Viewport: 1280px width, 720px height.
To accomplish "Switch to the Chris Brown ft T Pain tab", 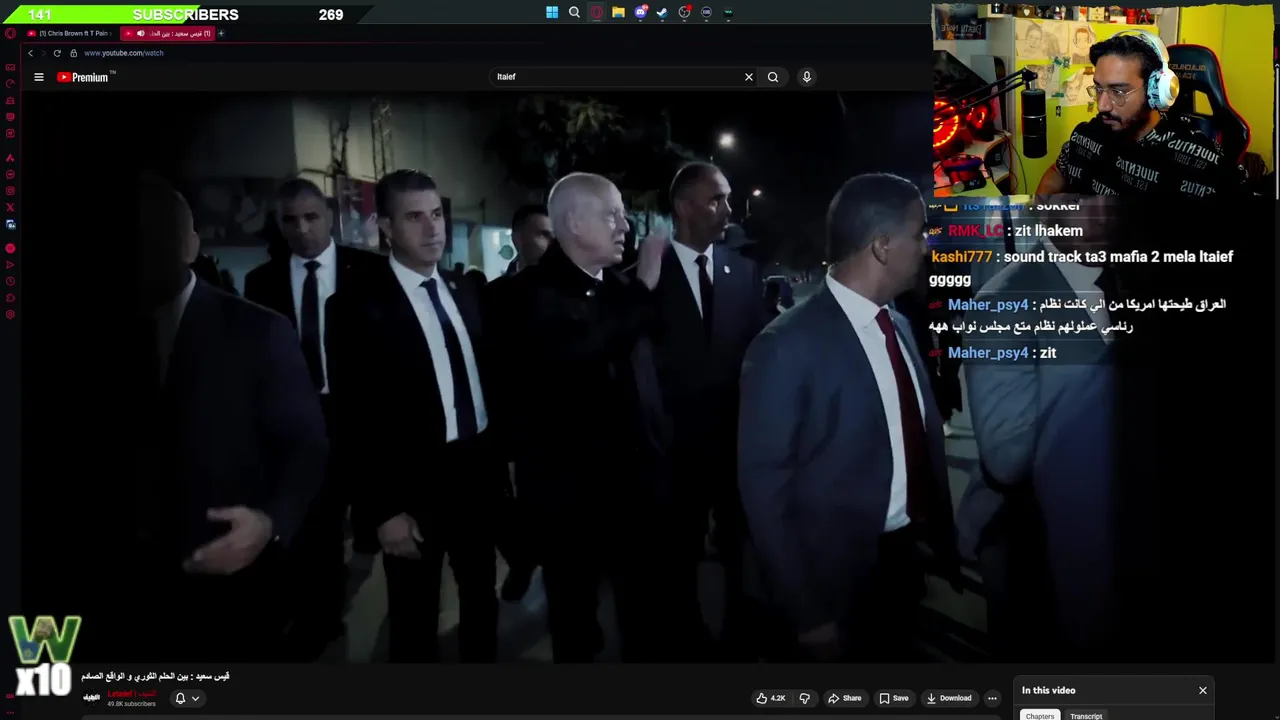I will click(68, 33).
